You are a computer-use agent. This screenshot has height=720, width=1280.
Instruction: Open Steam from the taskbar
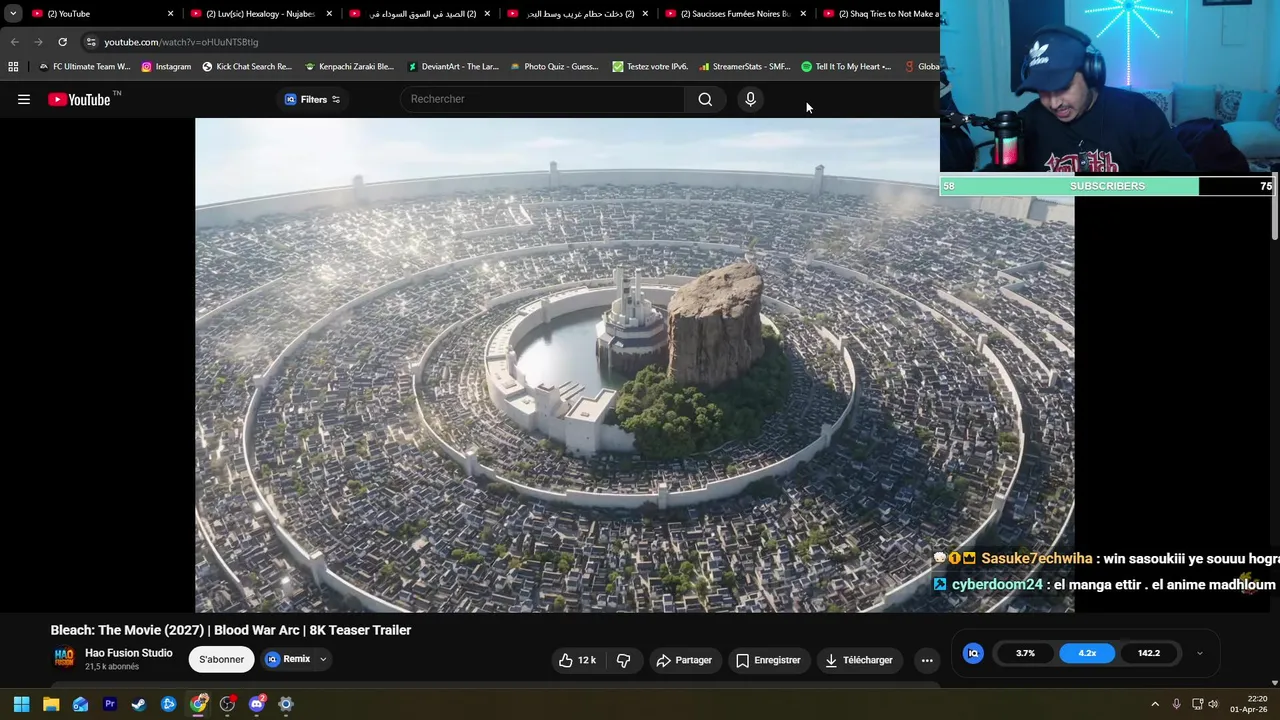pyautogui.click(x=139, y=704)
